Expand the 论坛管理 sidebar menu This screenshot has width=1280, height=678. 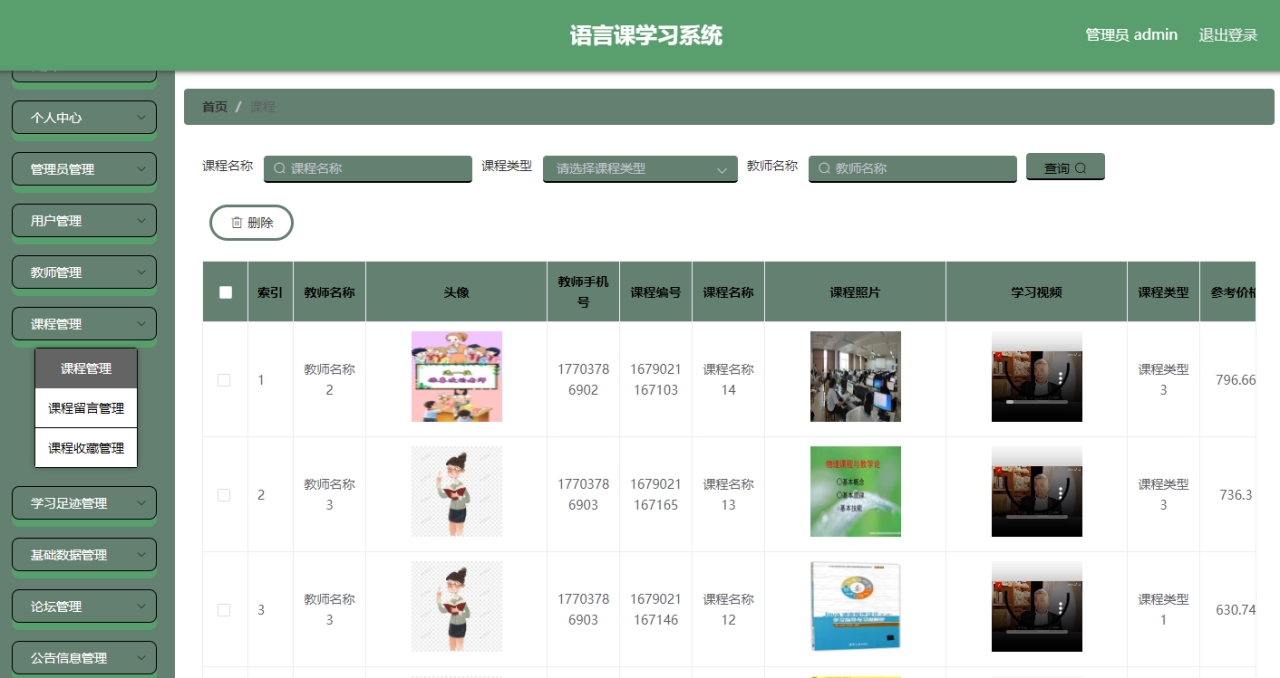tap(84, 606)
